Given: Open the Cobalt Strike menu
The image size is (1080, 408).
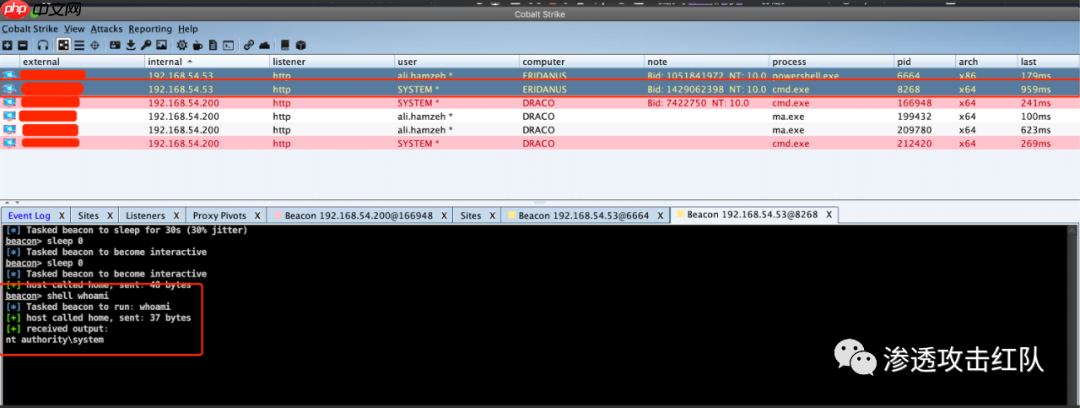Looking at the screenshot, I should point(30,29).
